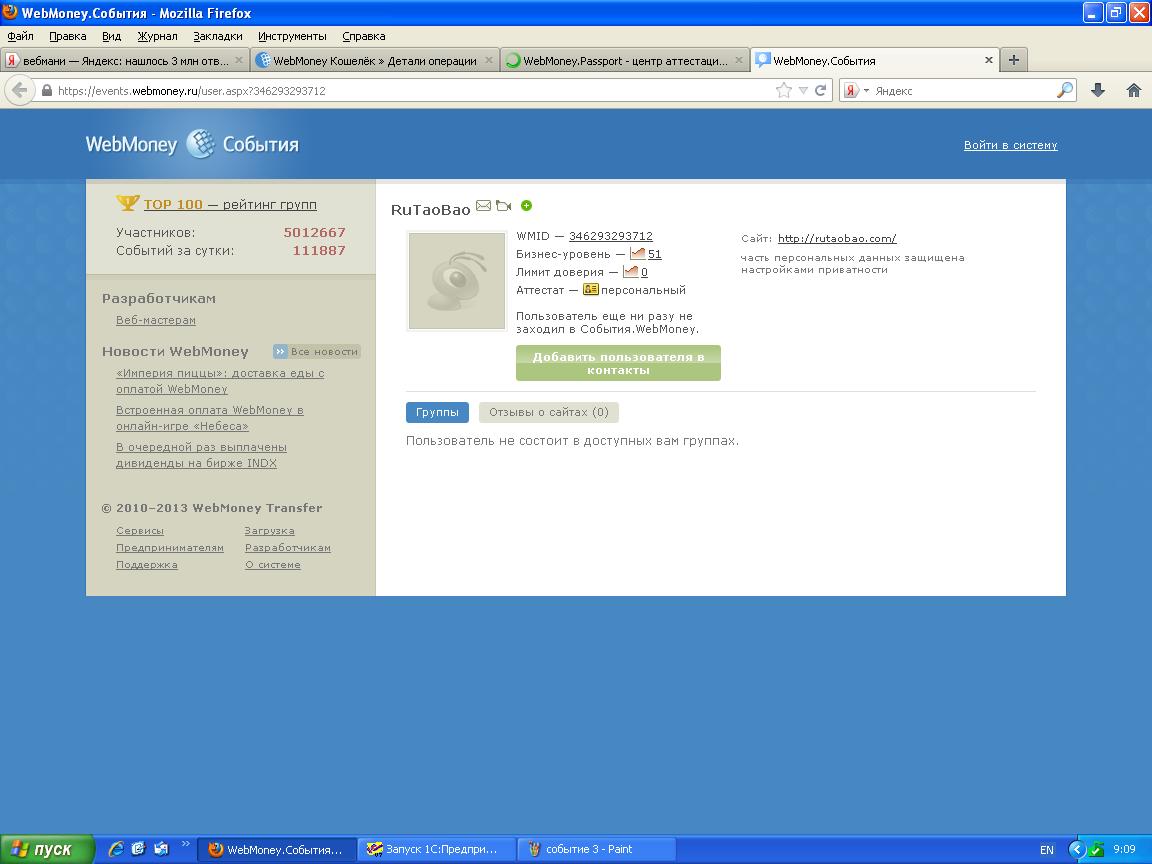The image size is (1152, 864).
Task: Reload the page with the refresh icon
Action: point(821,90)
